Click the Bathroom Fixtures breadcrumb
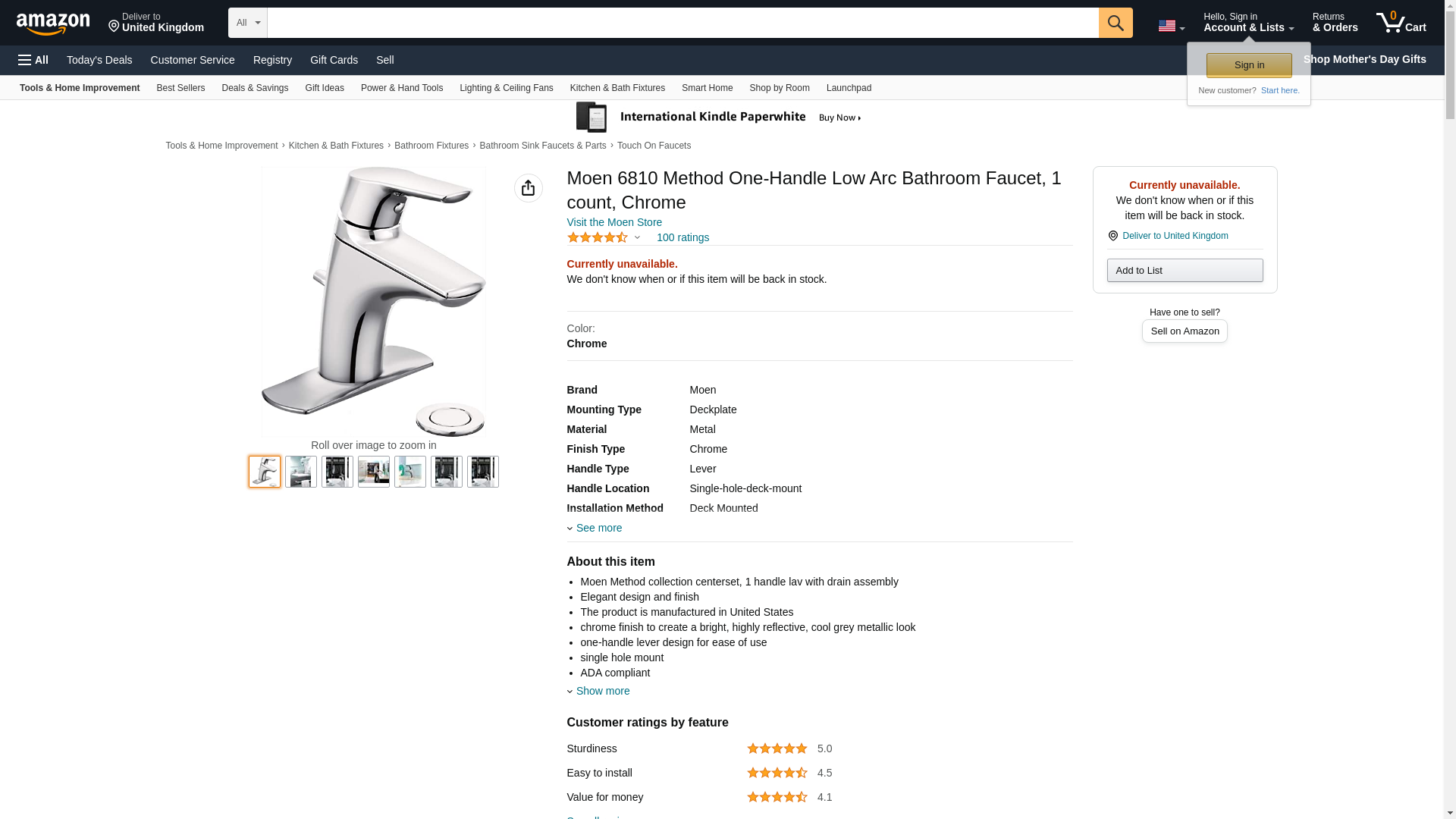The height and width of the screenshot is (819, 1456). [x=431, y=146]
